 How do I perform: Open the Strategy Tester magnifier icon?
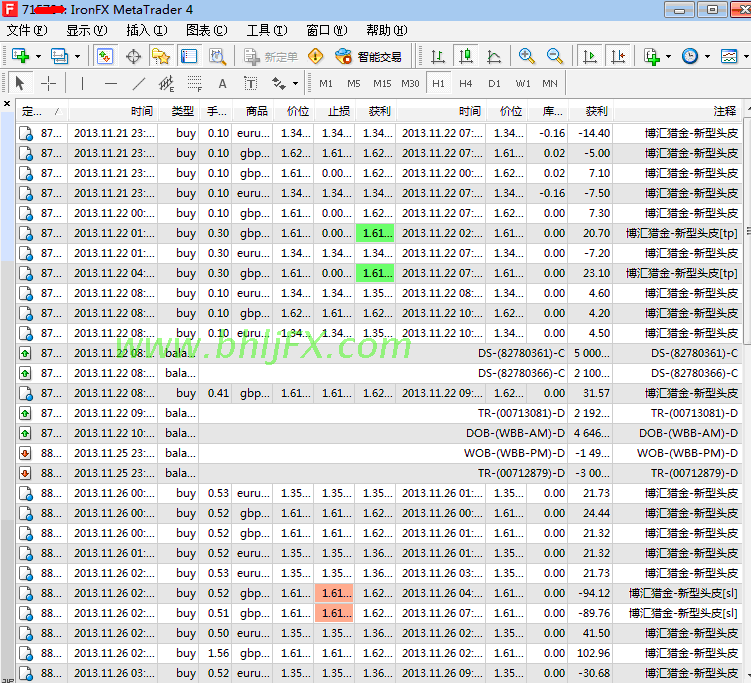click(x=218, y=57)
